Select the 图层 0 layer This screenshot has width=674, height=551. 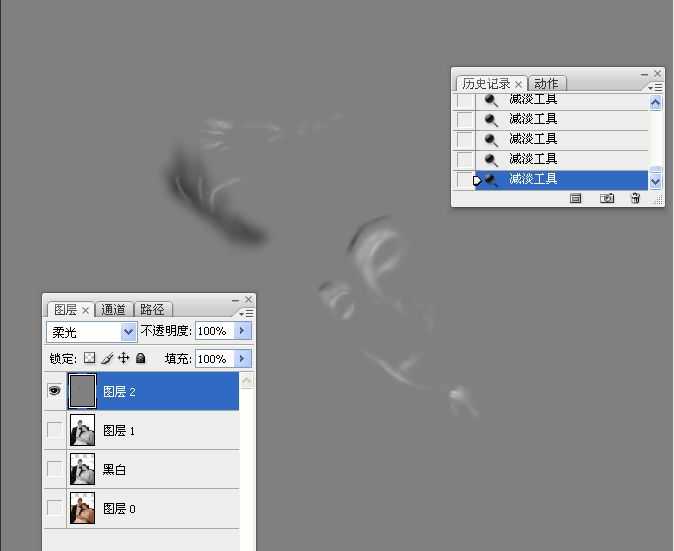pyautogui.click(x=160, y=509)
